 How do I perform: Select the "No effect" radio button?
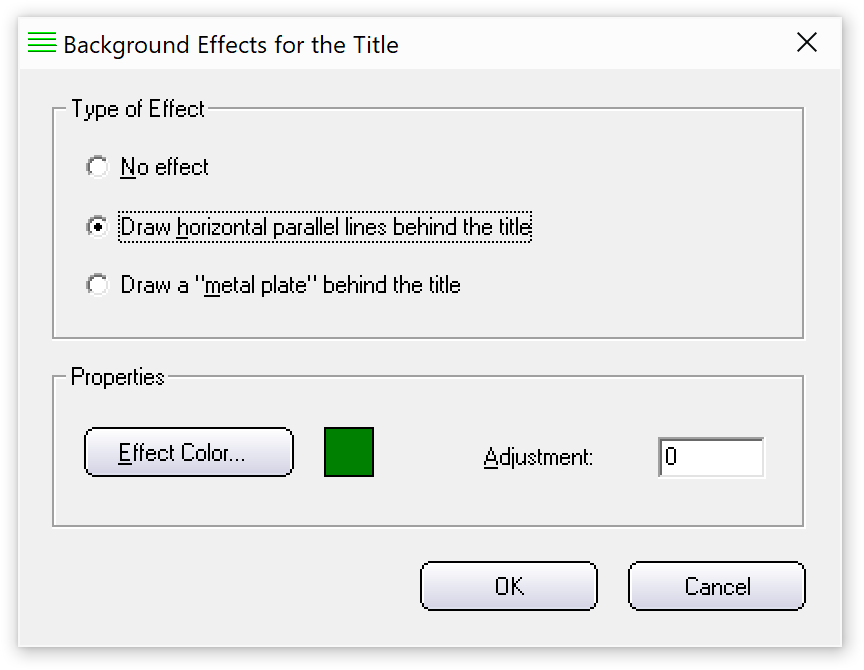(98, 166)
